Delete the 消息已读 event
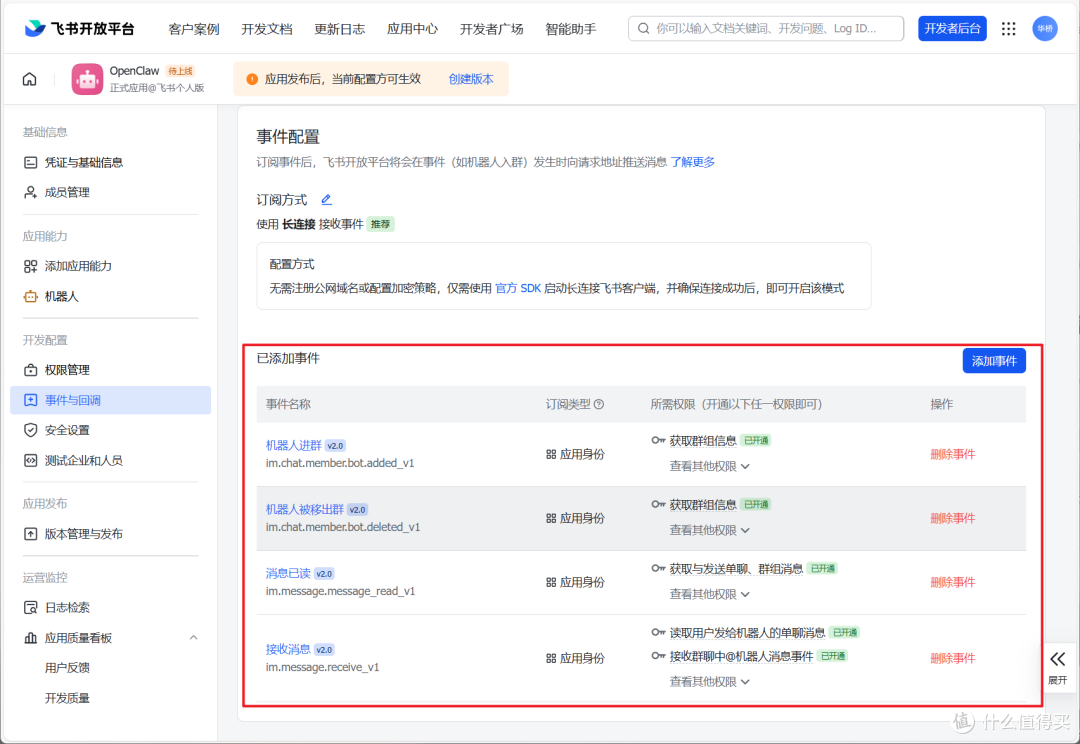Image resolution: width=1080 pixels, height=744 pixels. coord(953,583)
